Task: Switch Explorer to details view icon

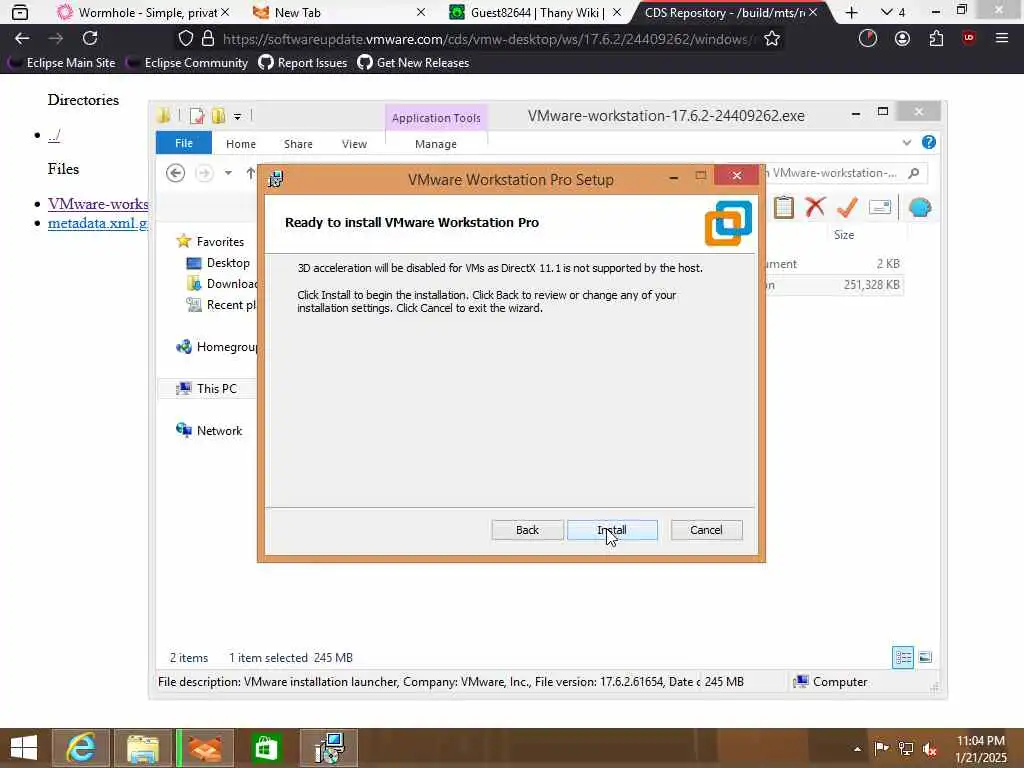Action: (x=903, y=657)
